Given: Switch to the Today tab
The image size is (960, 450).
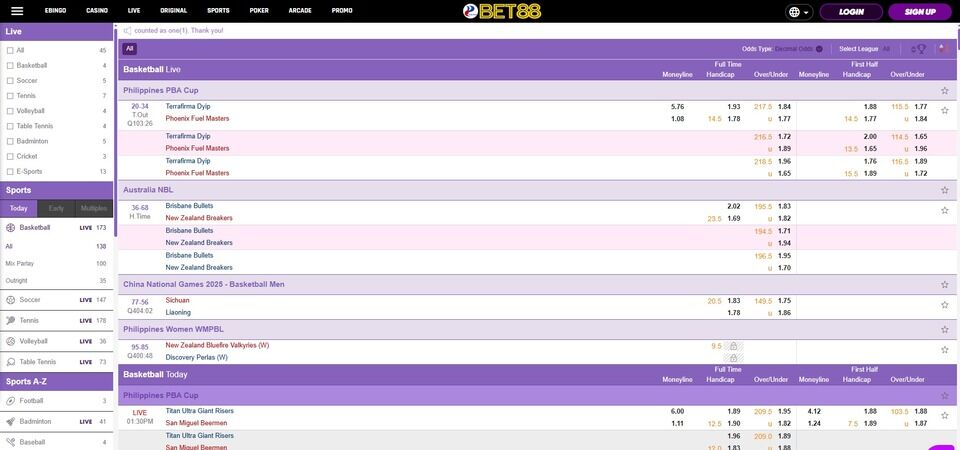Looking at the screenshot, I should click(x=18, y=209).
